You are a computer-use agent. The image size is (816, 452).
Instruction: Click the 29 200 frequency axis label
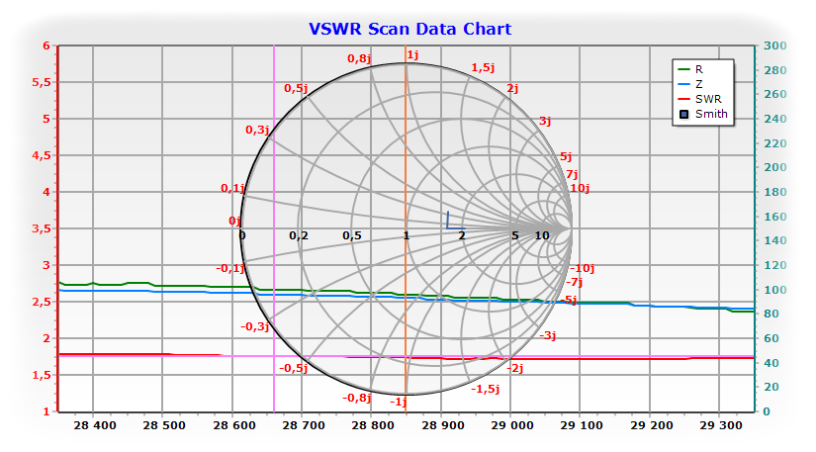[x=652, y=425]
